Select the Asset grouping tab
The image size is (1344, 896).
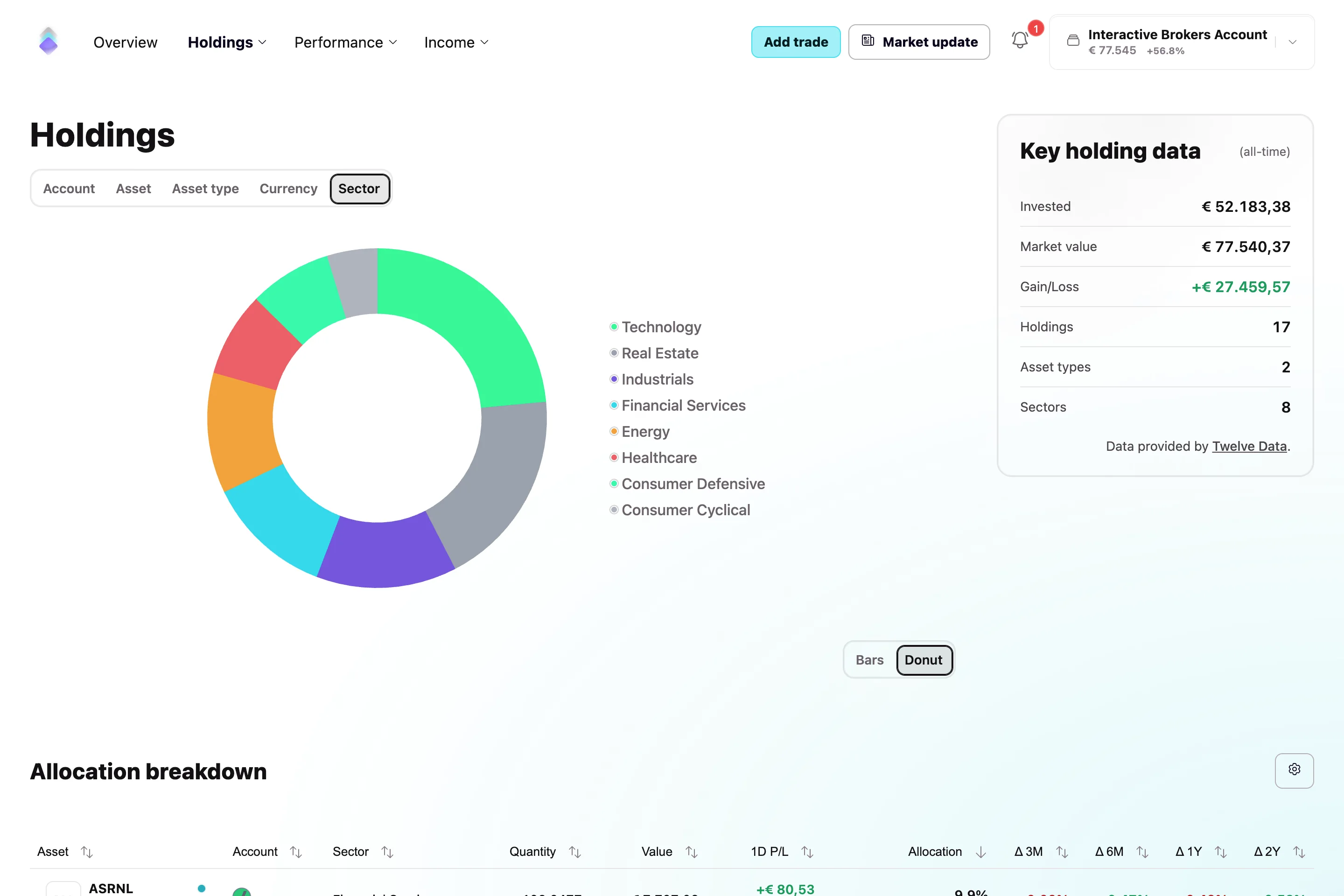(x=133, y=189)
